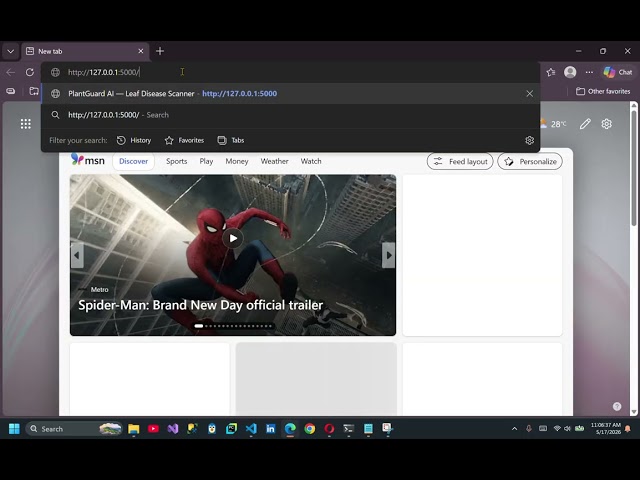
Task: Open the Personalize button
Action: coord(530,161)
